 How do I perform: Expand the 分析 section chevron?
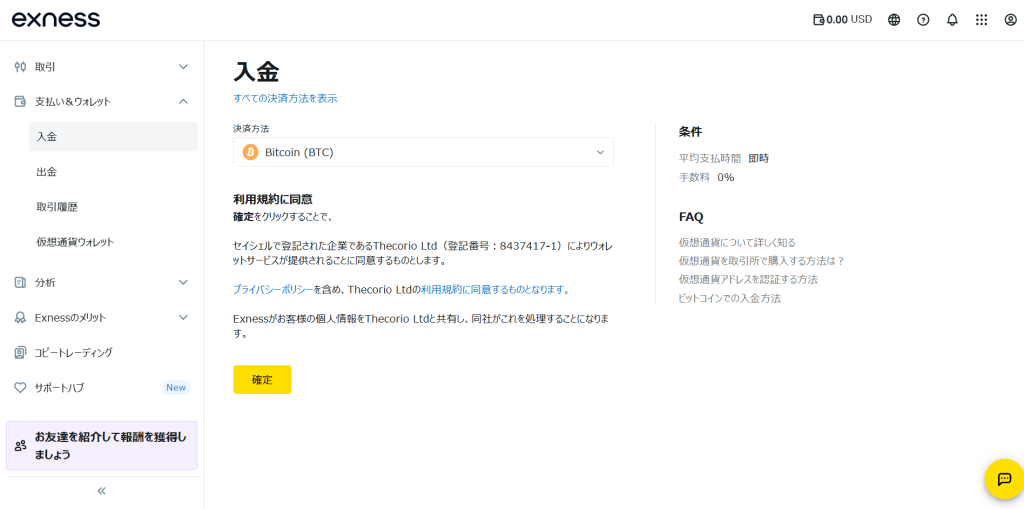(x=184, y=282)
